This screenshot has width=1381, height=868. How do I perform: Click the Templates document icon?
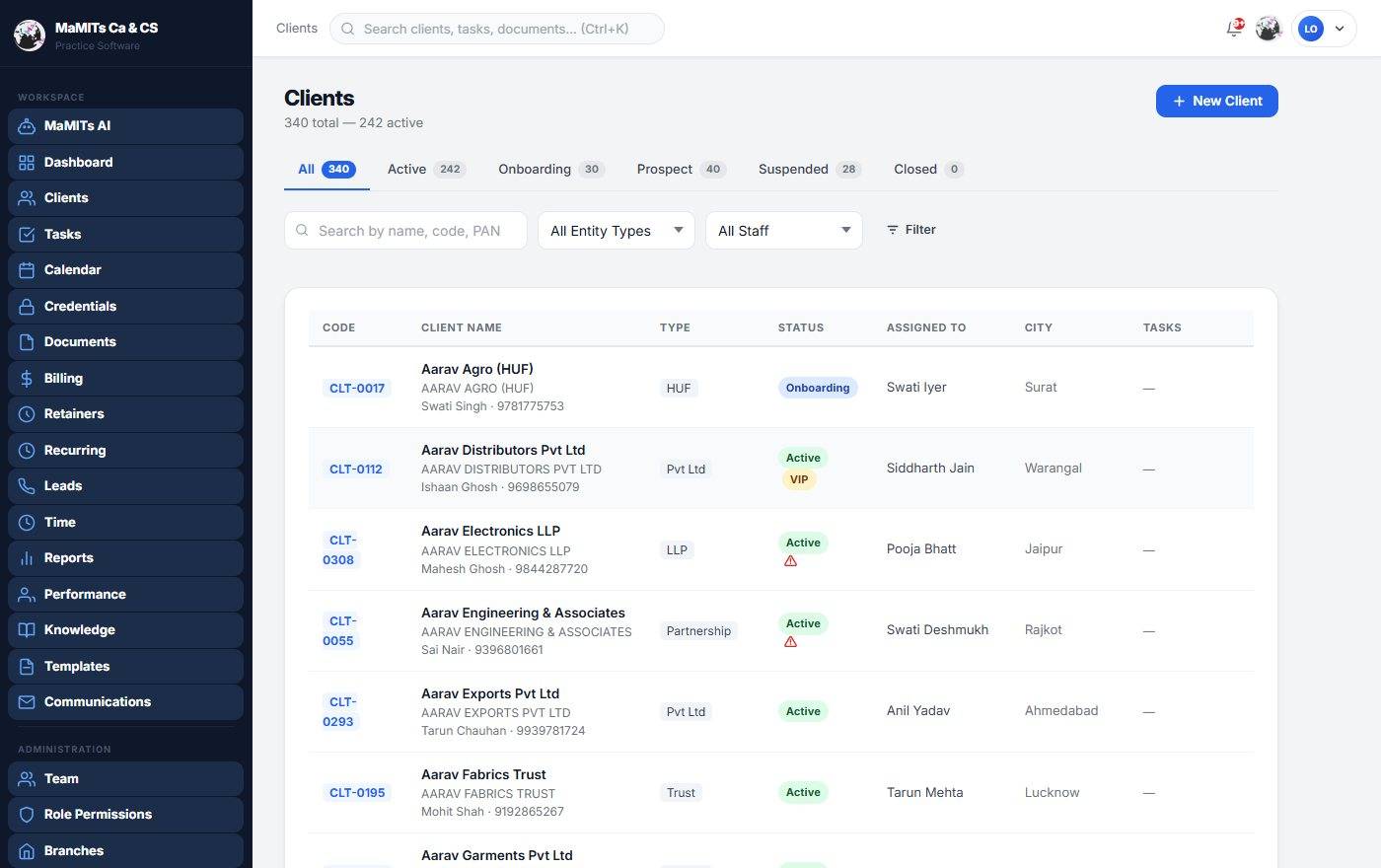(27, 667)
